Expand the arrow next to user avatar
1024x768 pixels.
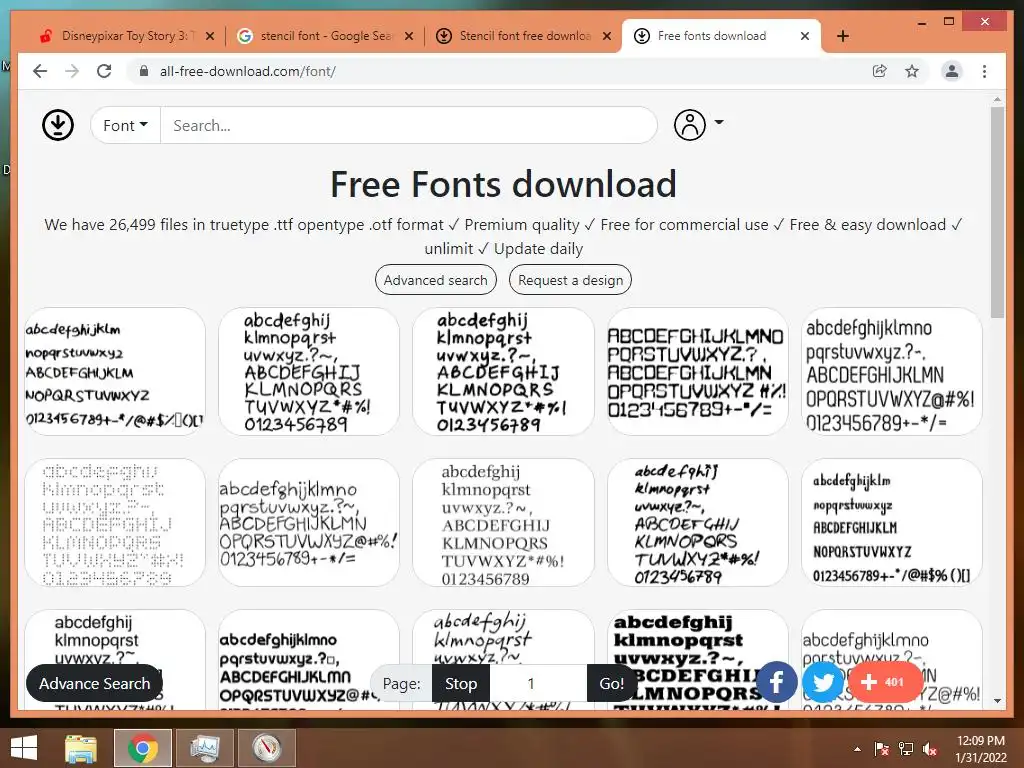pyautogui.click(x=719, y=122)
